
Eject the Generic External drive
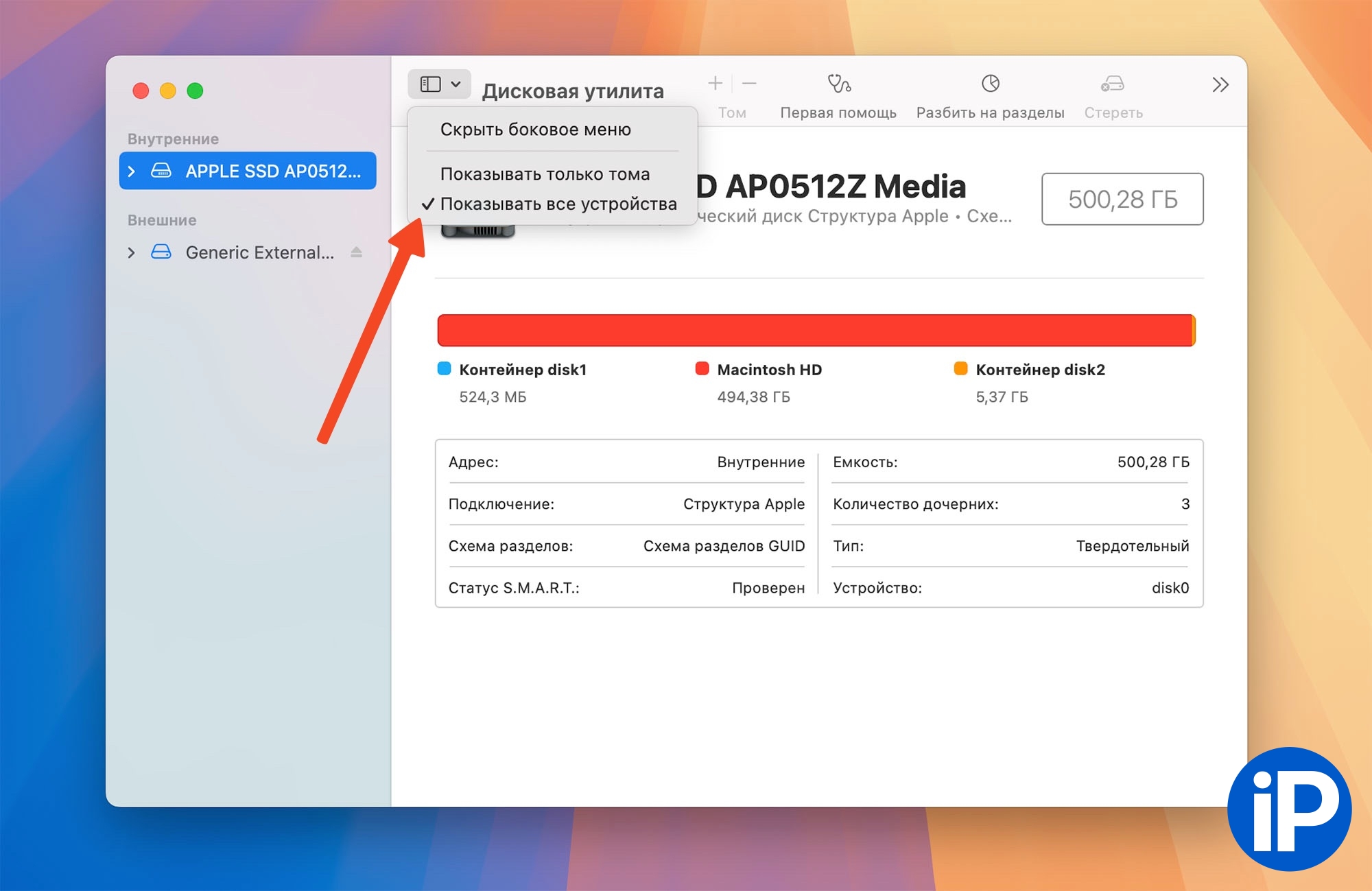coord(356,252)
